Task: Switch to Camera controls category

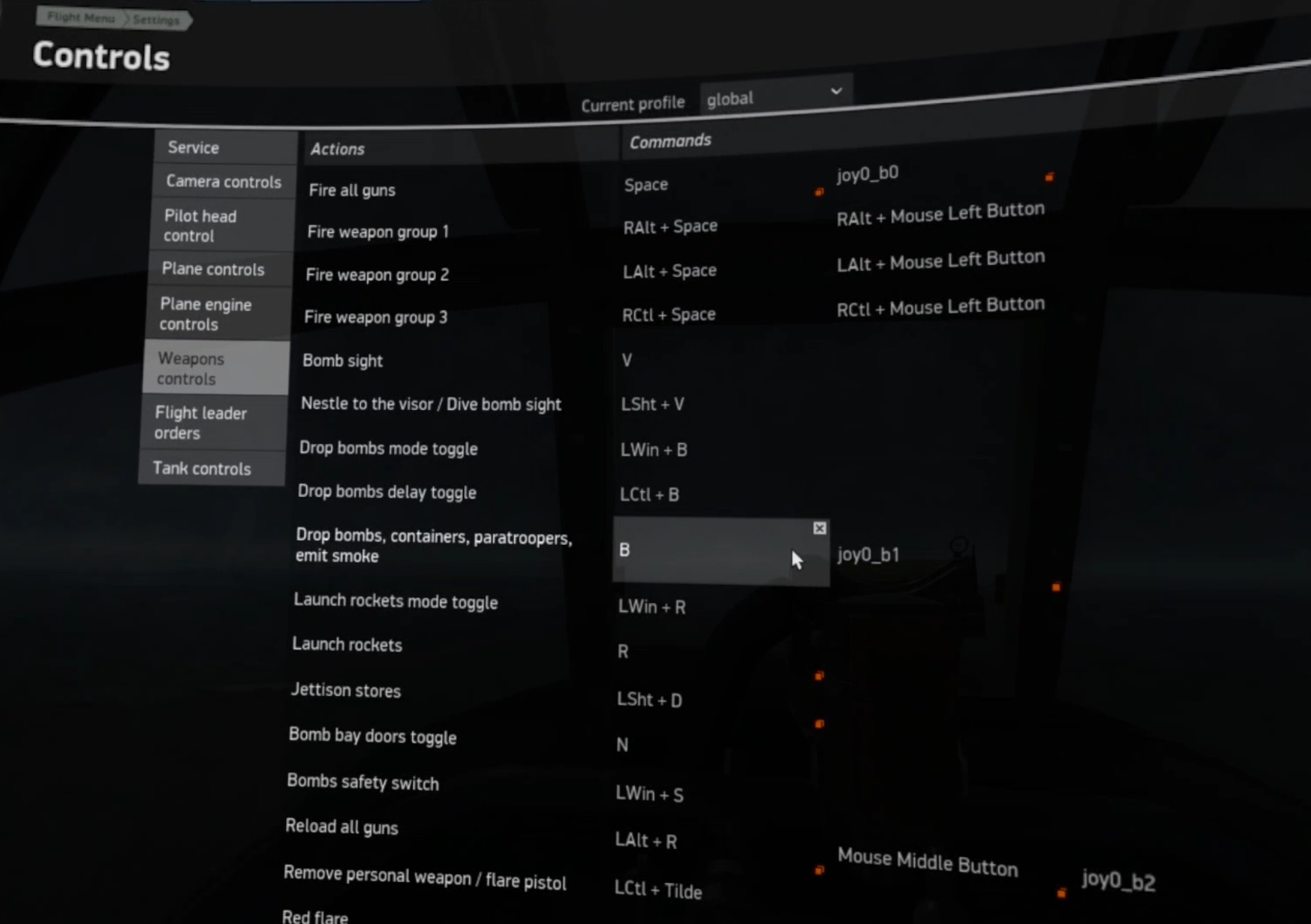Action: (x=223, y=181)
